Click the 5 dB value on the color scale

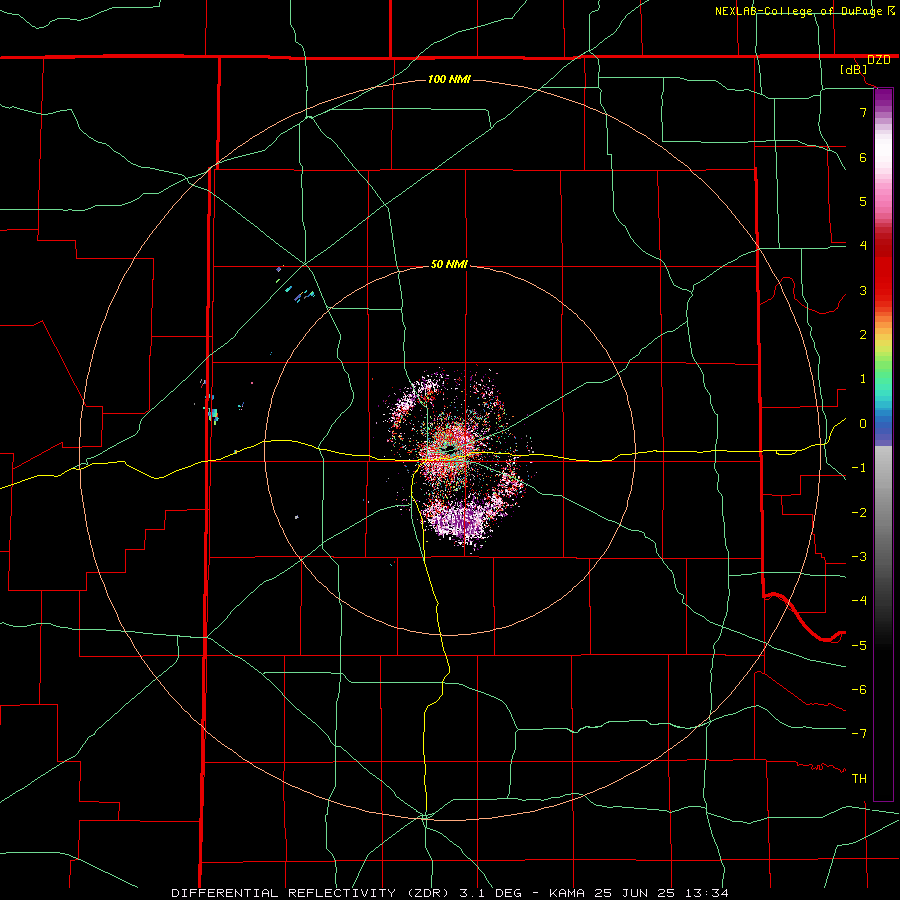click(863, 201)
